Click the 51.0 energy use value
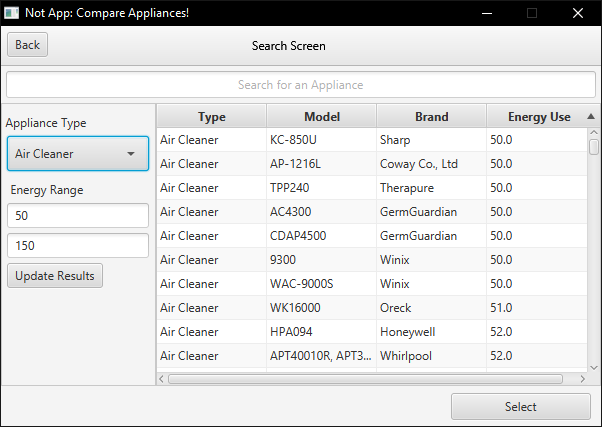The image size is (602, 427). click(501, 308)
